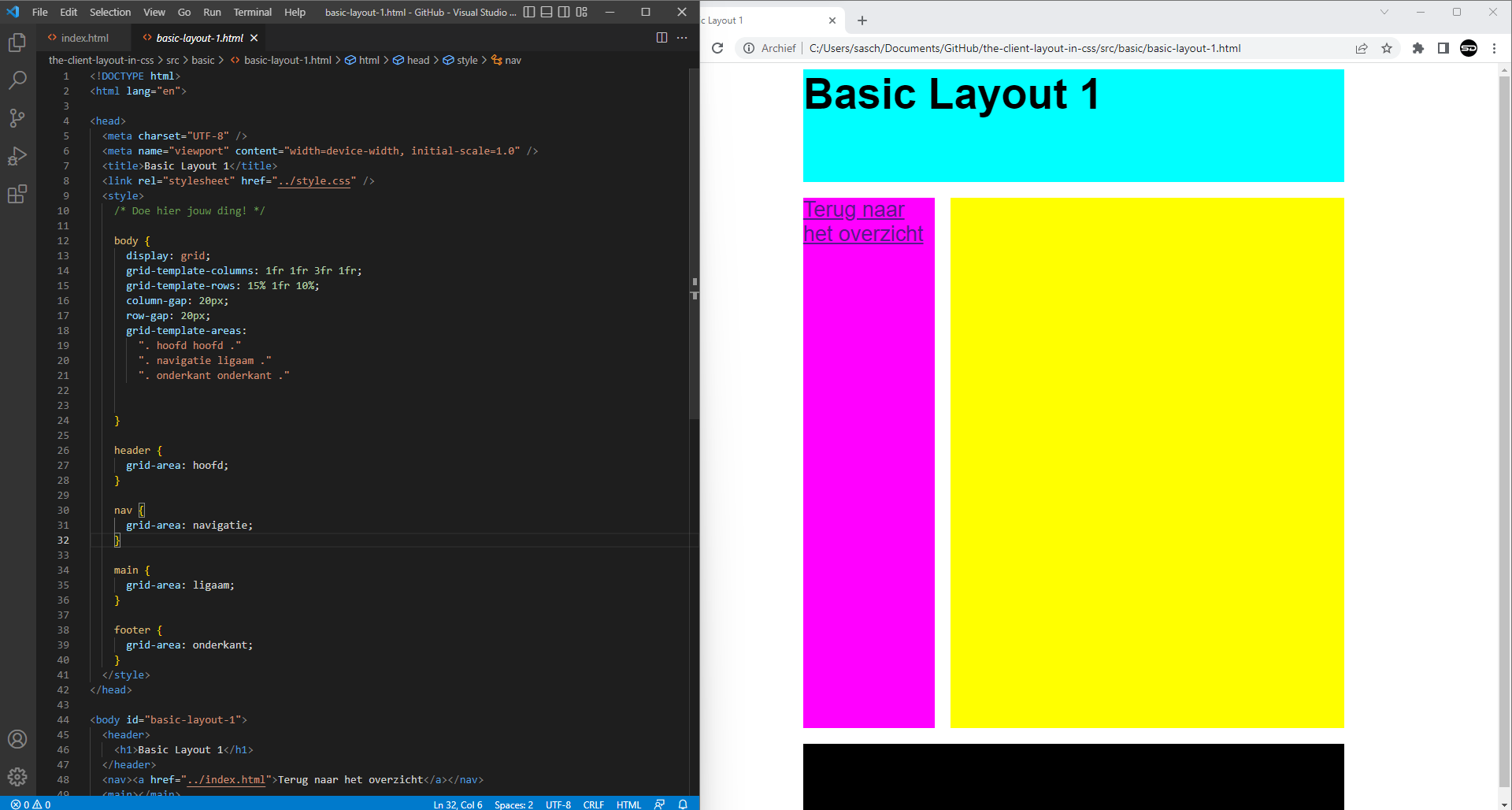Open Source Control view

point(17,118)
